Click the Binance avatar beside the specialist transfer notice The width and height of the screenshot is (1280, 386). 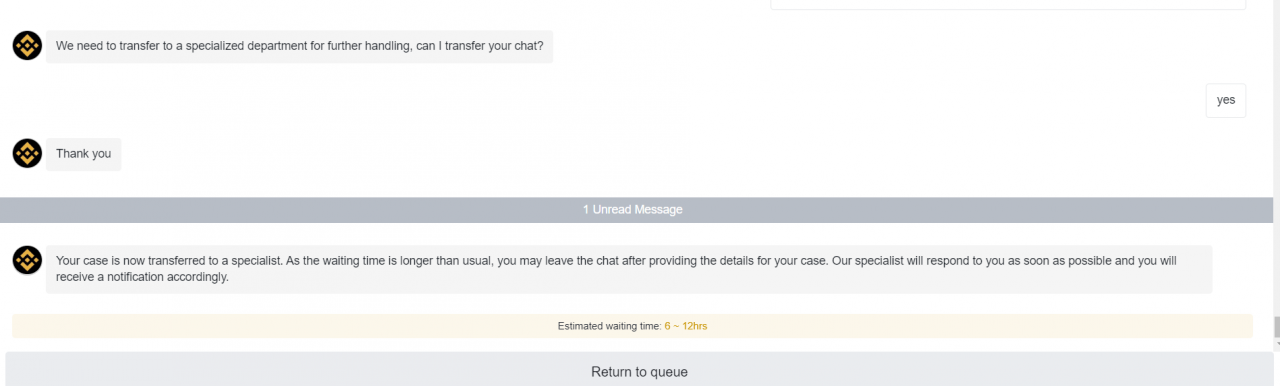click(x=27, y=260)
